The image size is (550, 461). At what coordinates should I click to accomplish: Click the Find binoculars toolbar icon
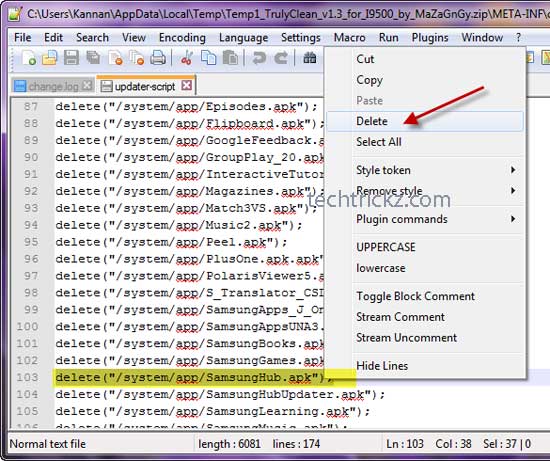click(310, 58)
